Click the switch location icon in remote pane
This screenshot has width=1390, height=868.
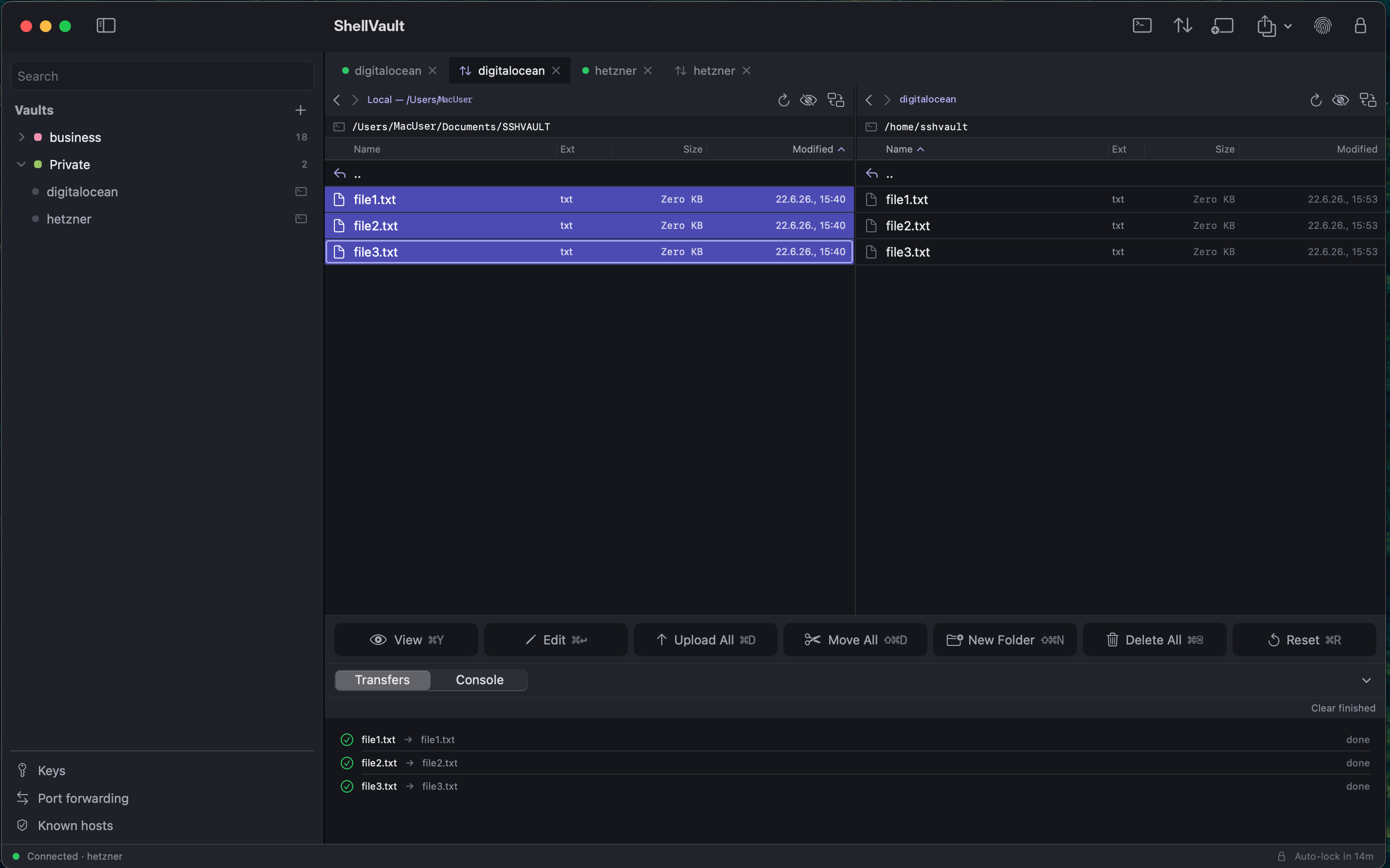(x=1368, y=100)
